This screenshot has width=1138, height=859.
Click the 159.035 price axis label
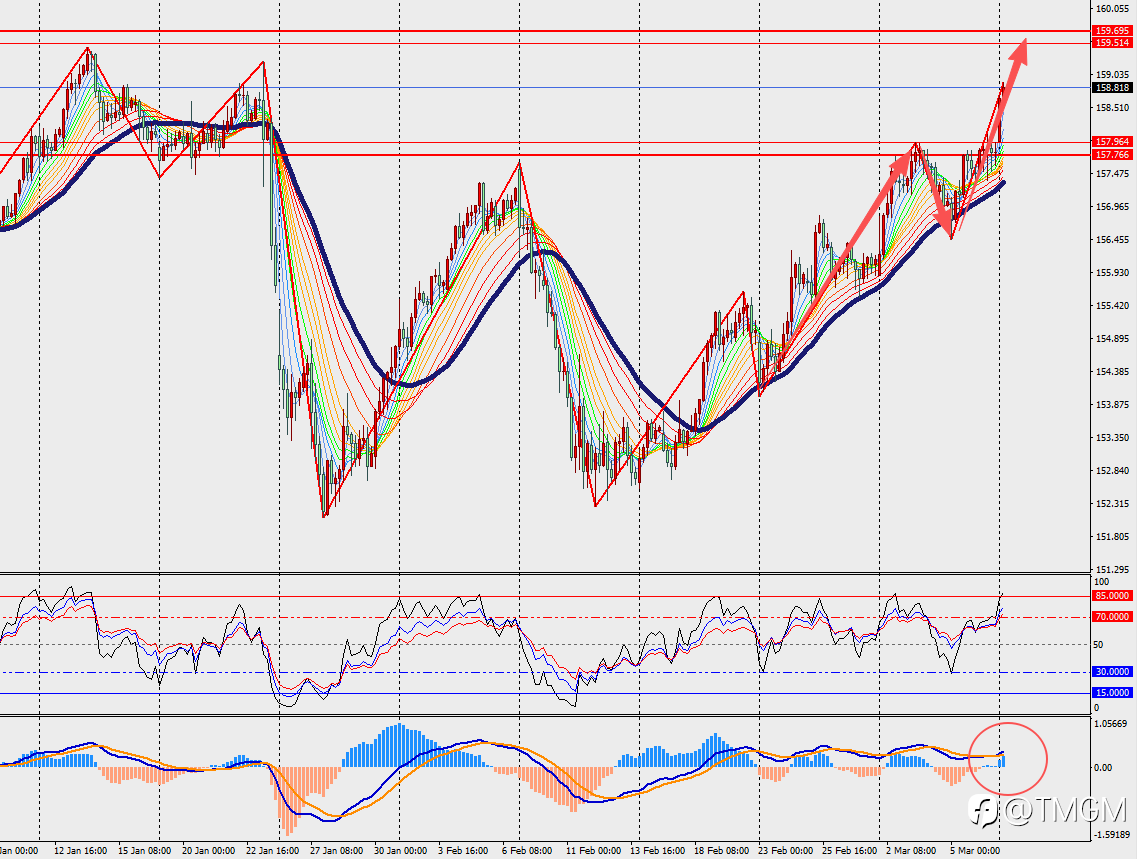click(1113, 75)
